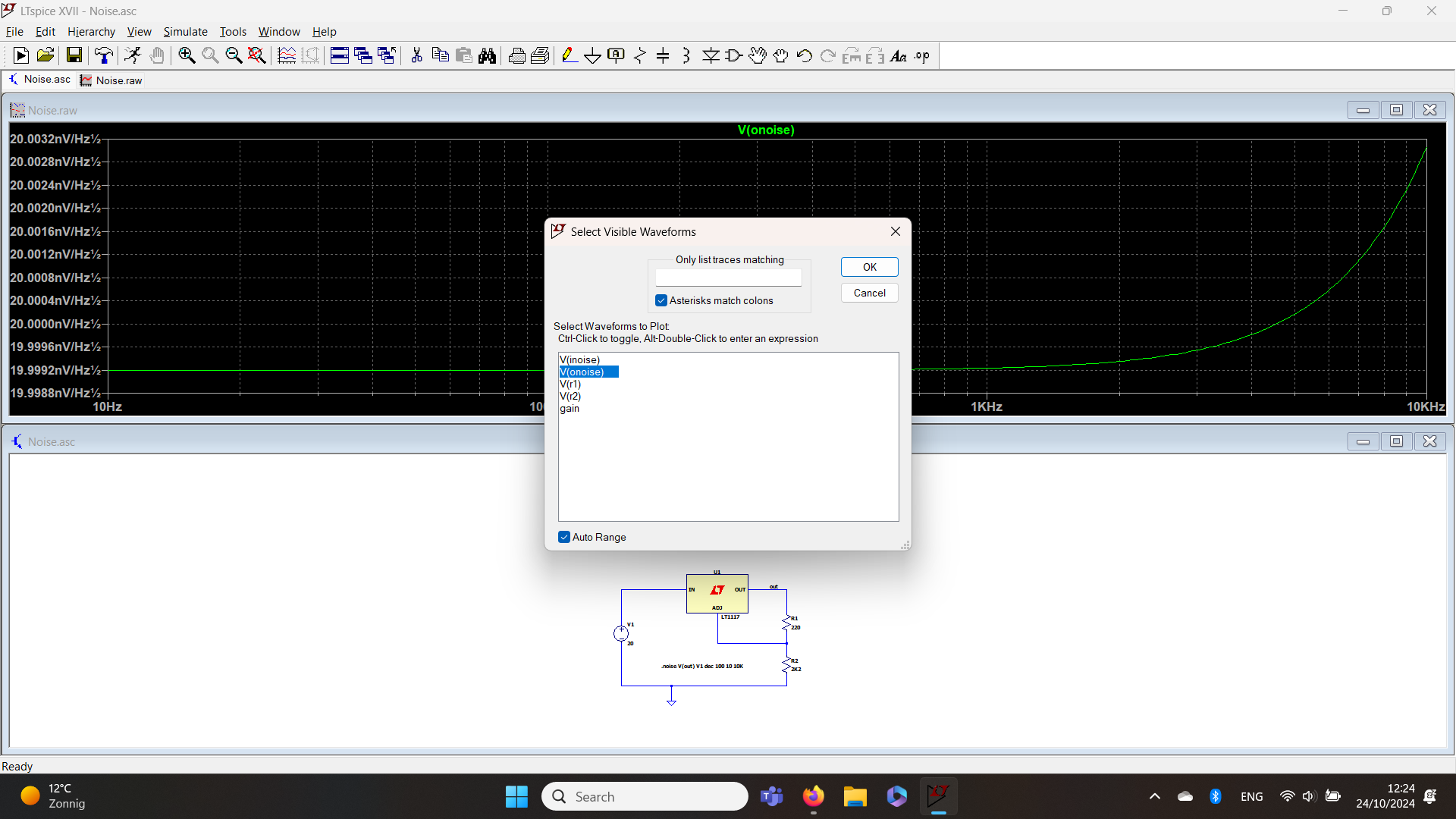Viewport: 1456px width, 819px height.
Task: Open Firefox from the taskbar
Action: pos(814,796)
